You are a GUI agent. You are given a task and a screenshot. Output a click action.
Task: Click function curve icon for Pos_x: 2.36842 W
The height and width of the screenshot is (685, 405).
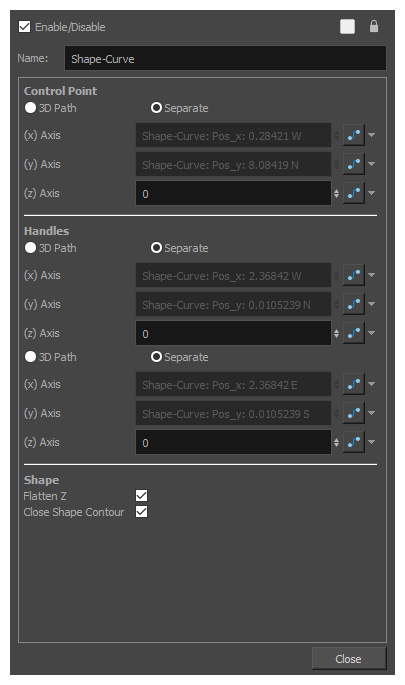click(x=353, y=275)
